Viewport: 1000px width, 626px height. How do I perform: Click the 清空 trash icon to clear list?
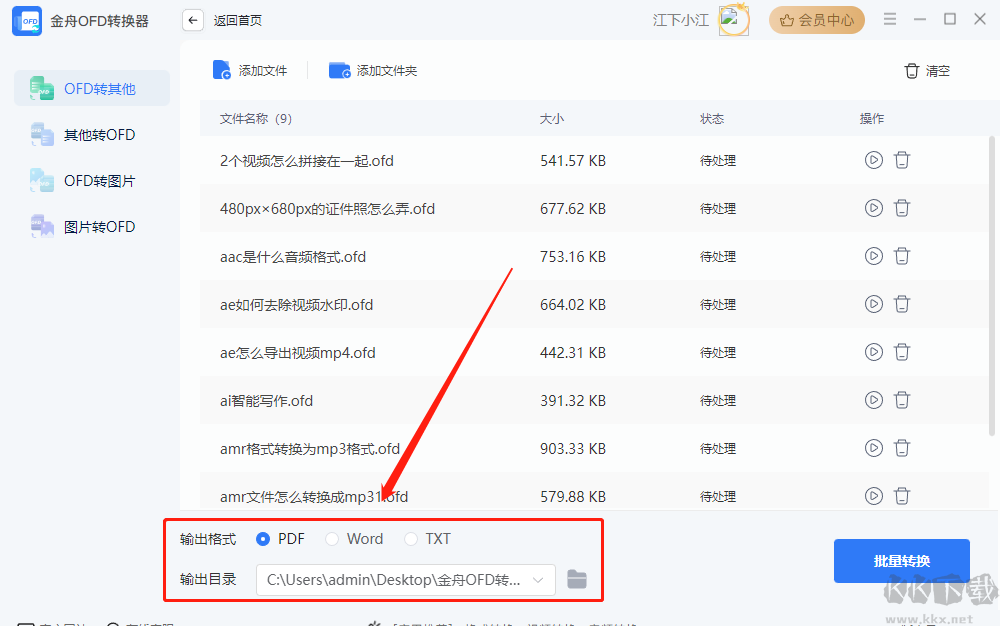pyautogui.click(x=911, y=71)
